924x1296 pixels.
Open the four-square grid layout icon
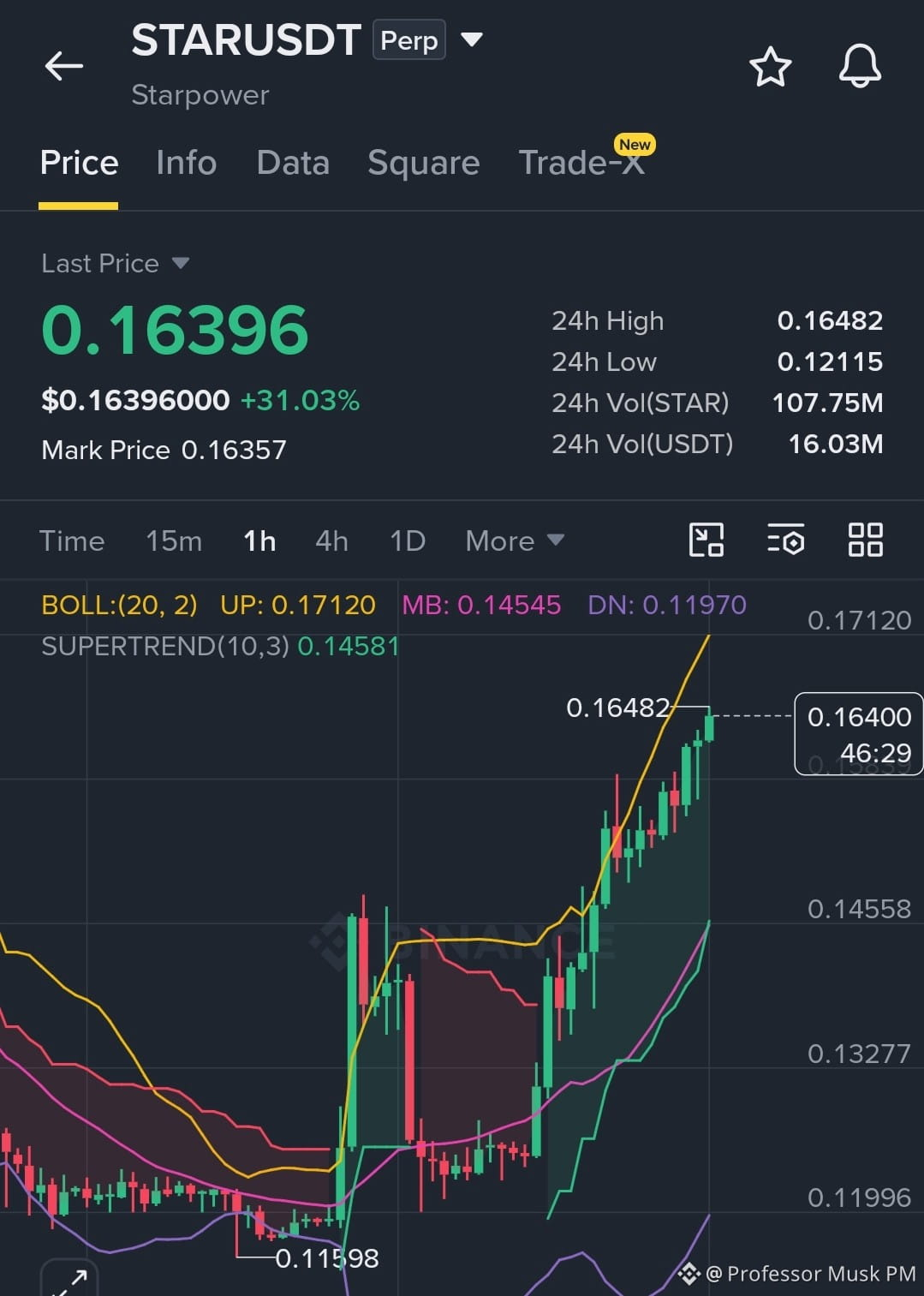(865, 540)
